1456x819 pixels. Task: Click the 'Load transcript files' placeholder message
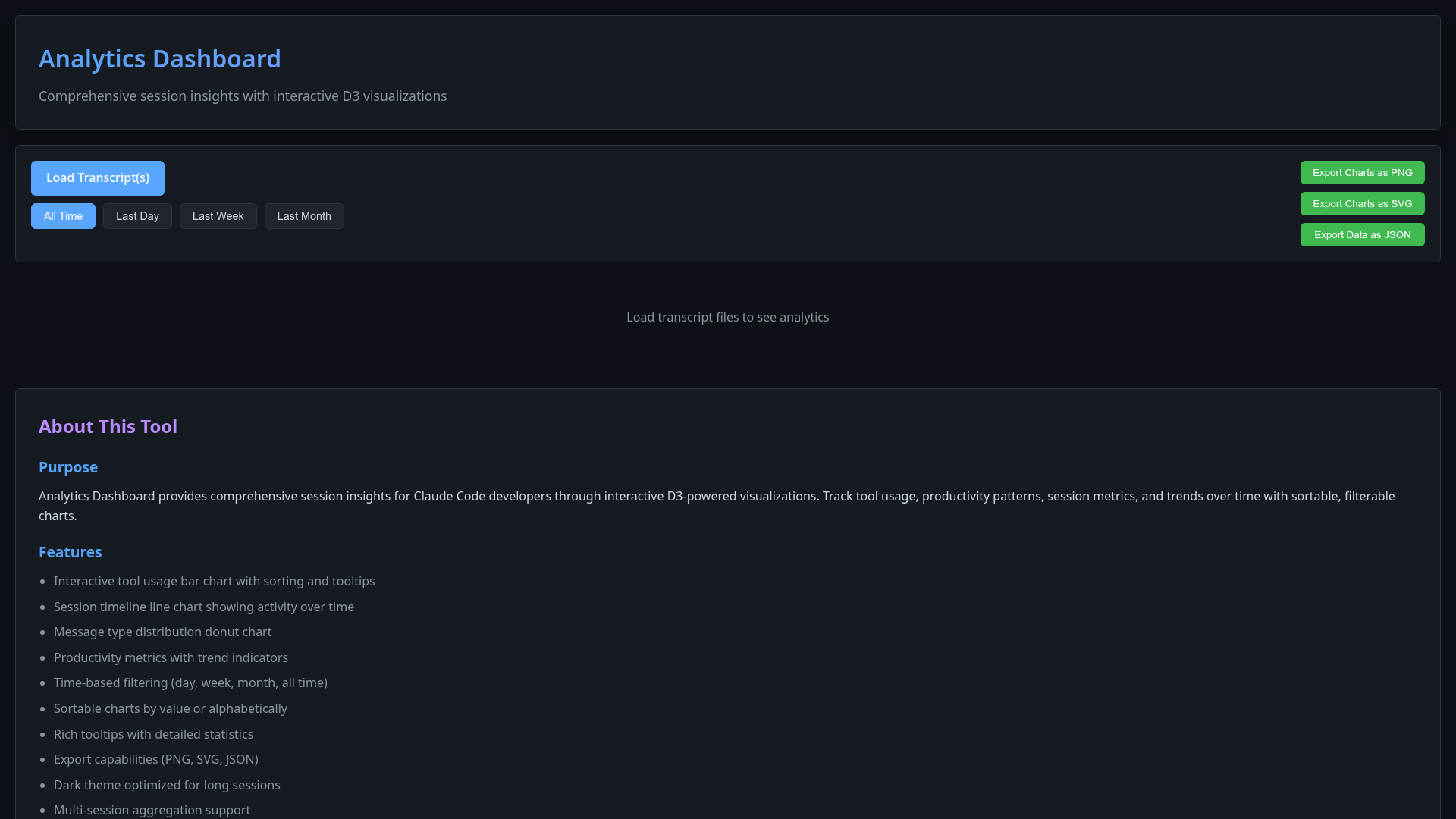pyautogui.click(x=727, y=318)
